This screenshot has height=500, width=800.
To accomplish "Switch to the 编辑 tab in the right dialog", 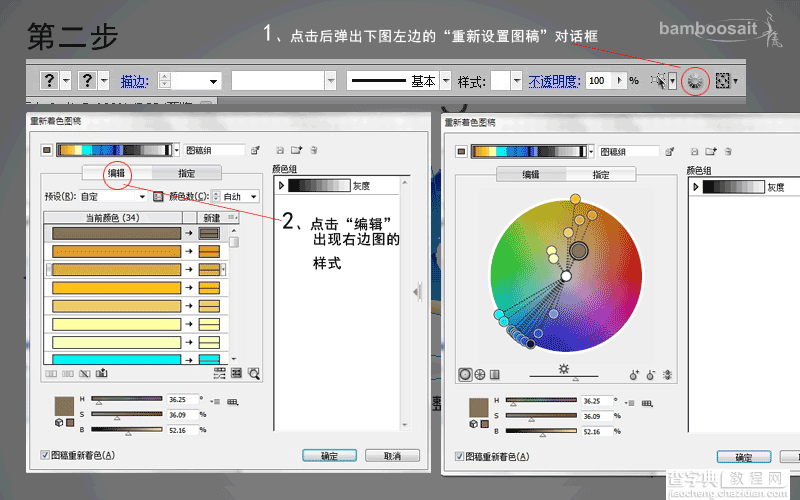I will pos(531,174).
